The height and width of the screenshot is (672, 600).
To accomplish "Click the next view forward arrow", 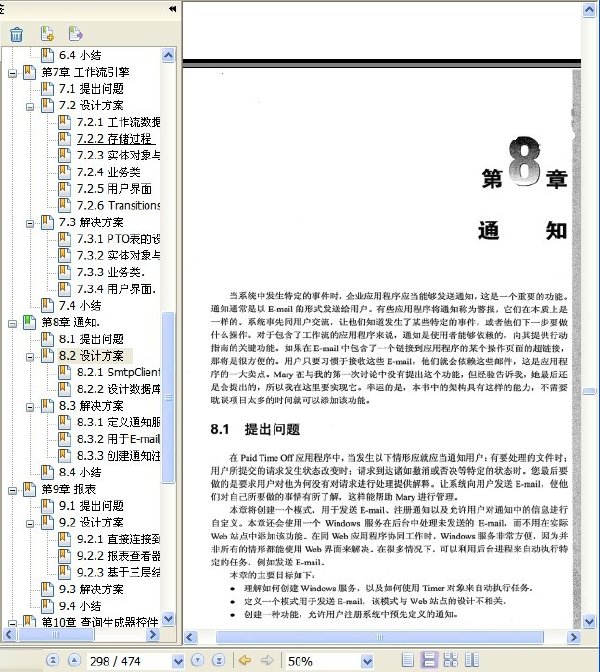I will tap(267, 660).
